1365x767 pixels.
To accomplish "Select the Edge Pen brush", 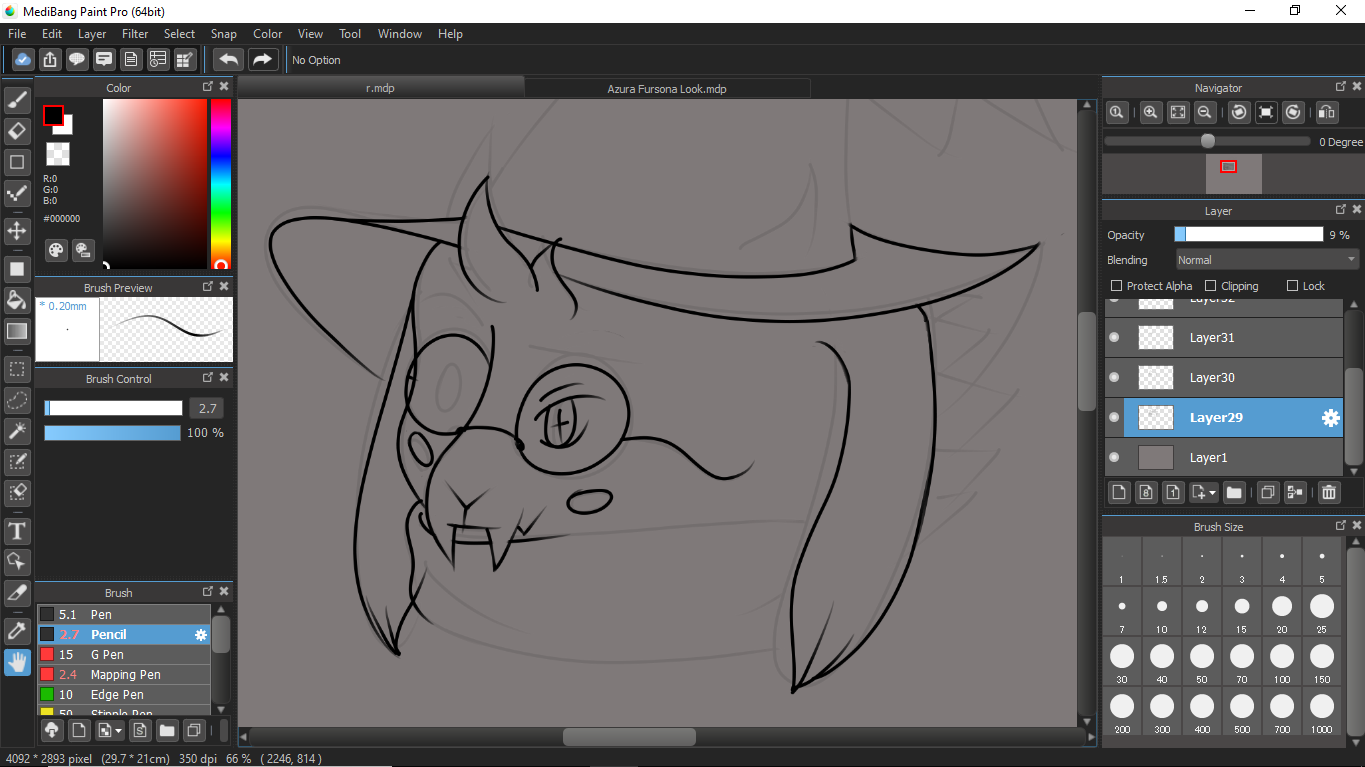I will (124, 695).
